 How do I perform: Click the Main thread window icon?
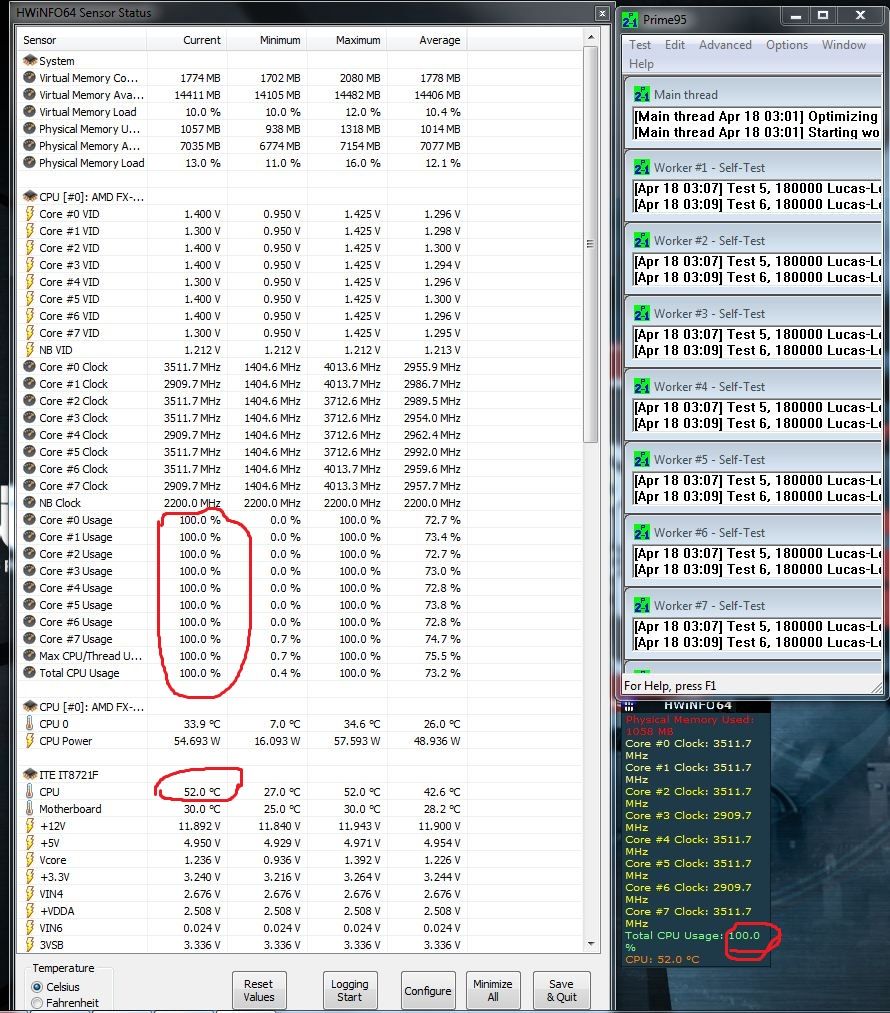tap(642, 94)
